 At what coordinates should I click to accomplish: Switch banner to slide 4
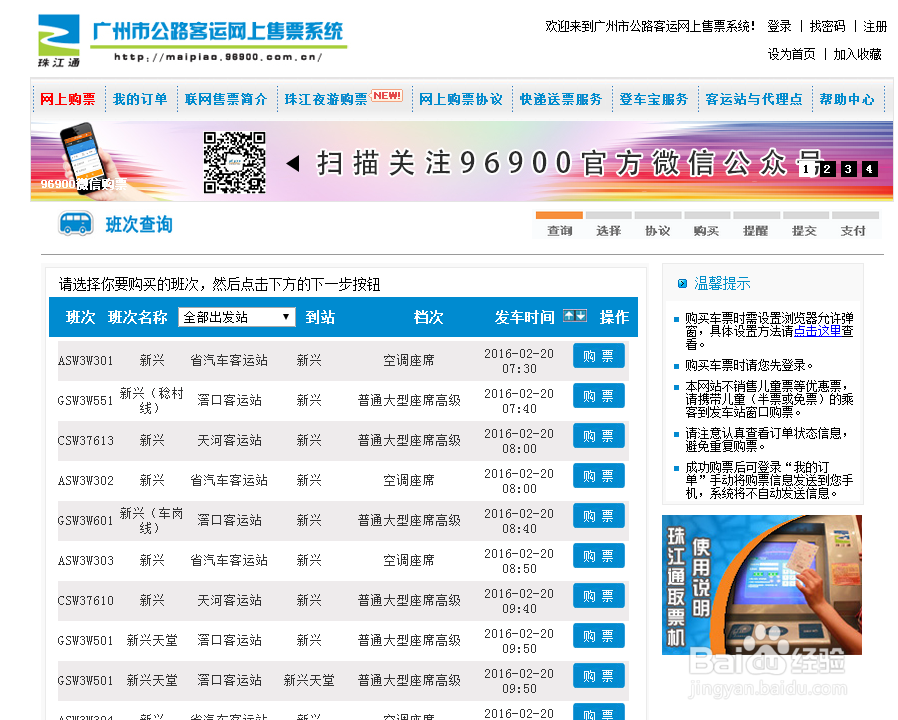click(x=870, y=169)
